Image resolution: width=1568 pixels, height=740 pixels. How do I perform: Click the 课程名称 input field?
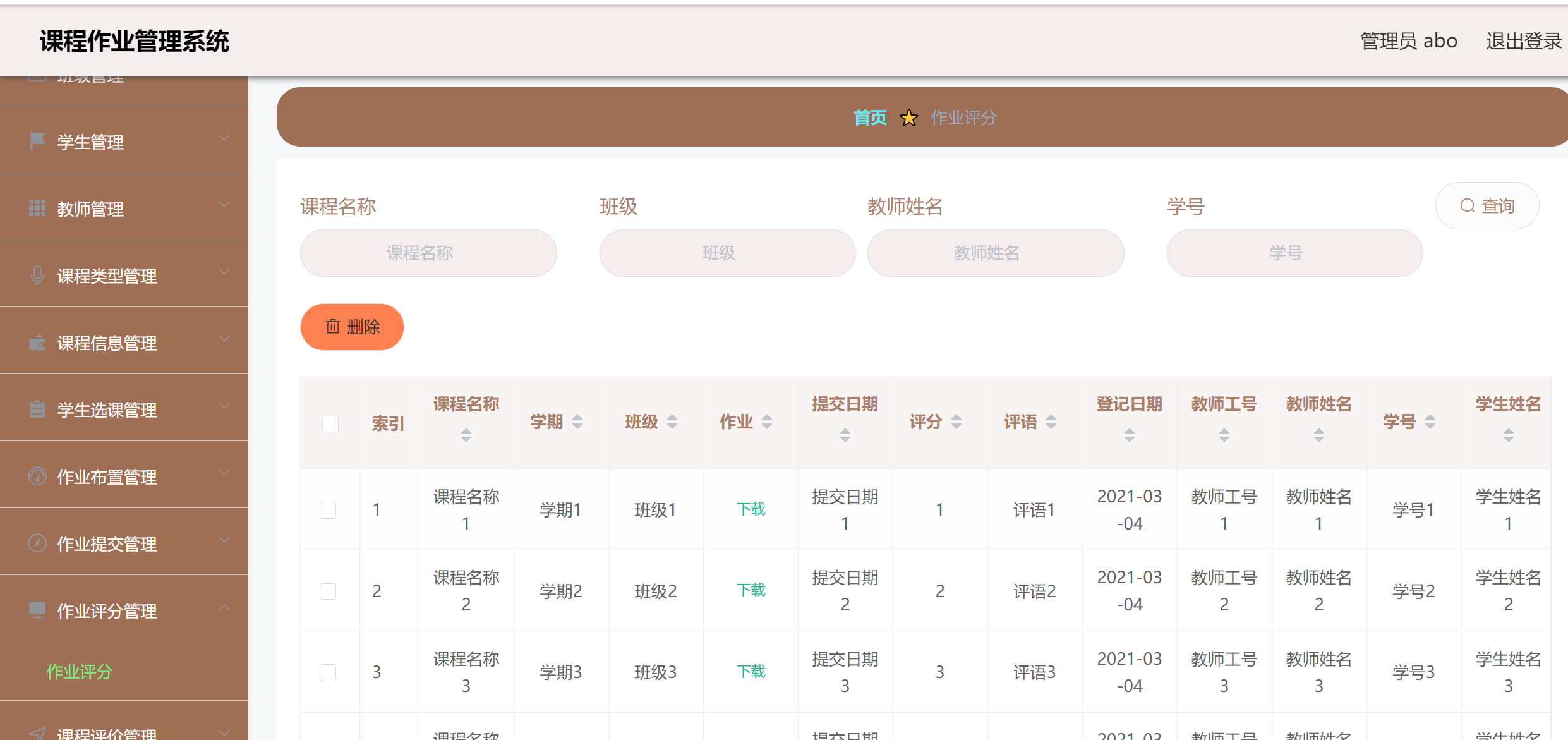tap(428, 253)
